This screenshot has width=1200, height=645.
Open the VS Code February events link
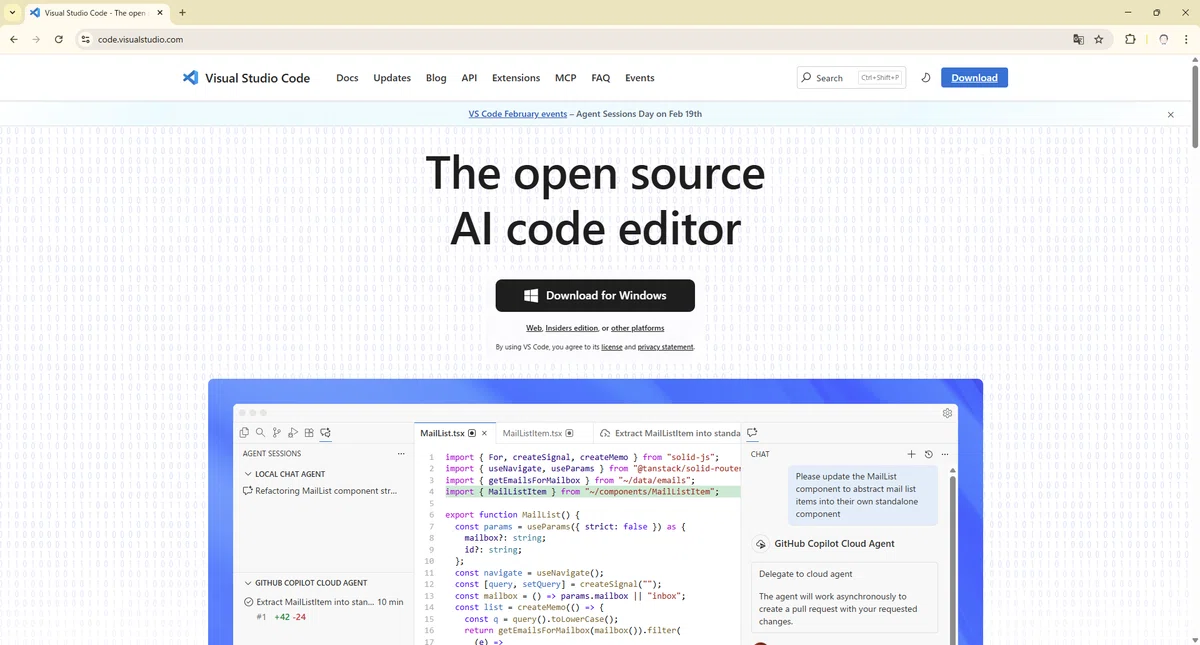(518, 114)
